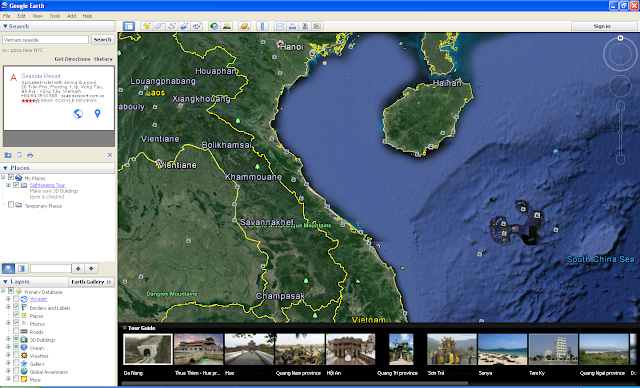View in Google Maps with the toolbar icon
Screen dimensions: 640x388
(318, 26)
